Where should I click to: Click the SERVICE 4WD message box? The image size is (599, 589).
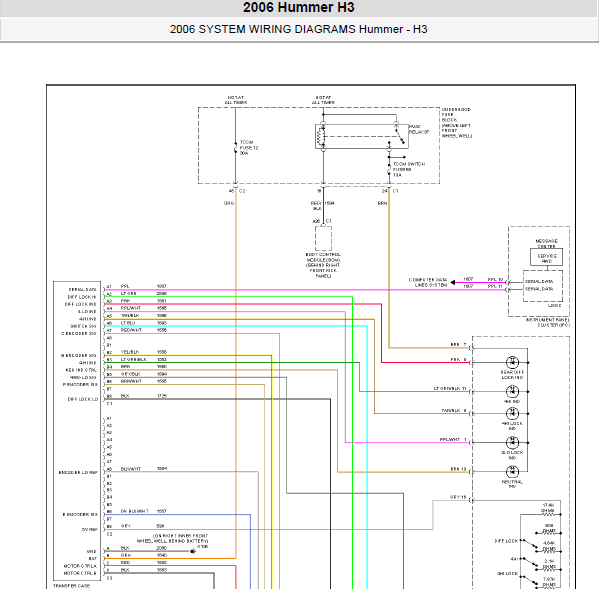pyautogui.click(x=546, y=257)
